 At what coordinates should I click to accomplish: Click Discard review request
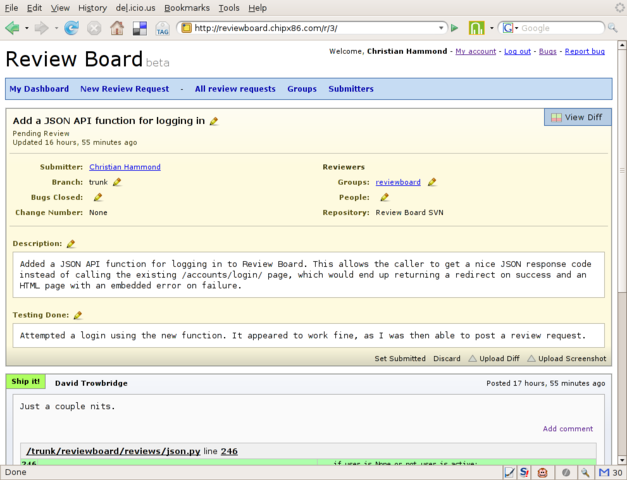447,358
